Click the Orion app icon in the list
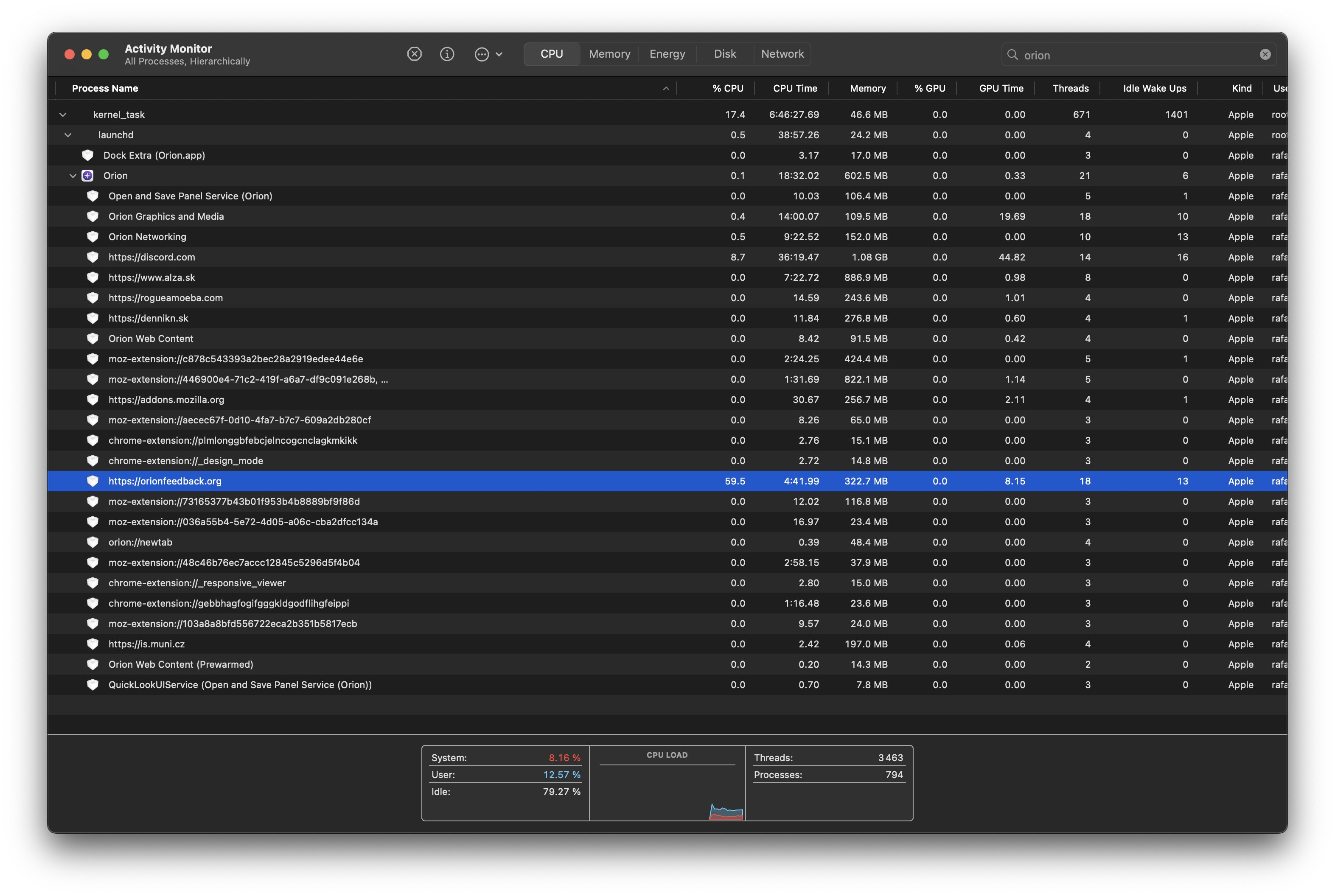Image resolution: width=1335 pixels, height=896 pixels. click(x=87, y=176)
